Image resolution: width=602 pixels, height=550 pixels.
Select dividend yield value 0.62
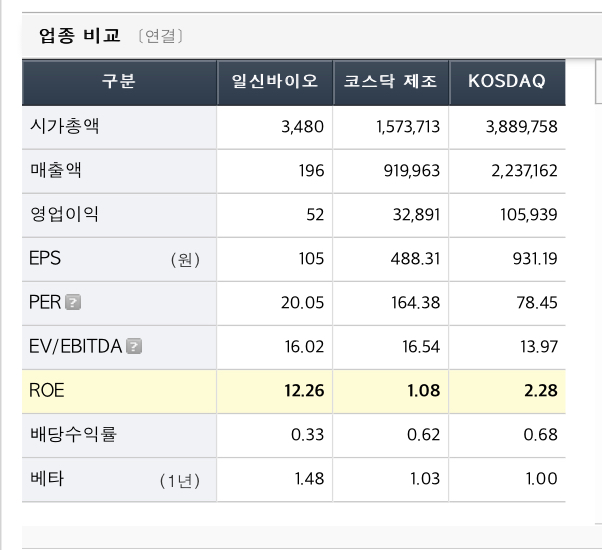tap(424, 435)
